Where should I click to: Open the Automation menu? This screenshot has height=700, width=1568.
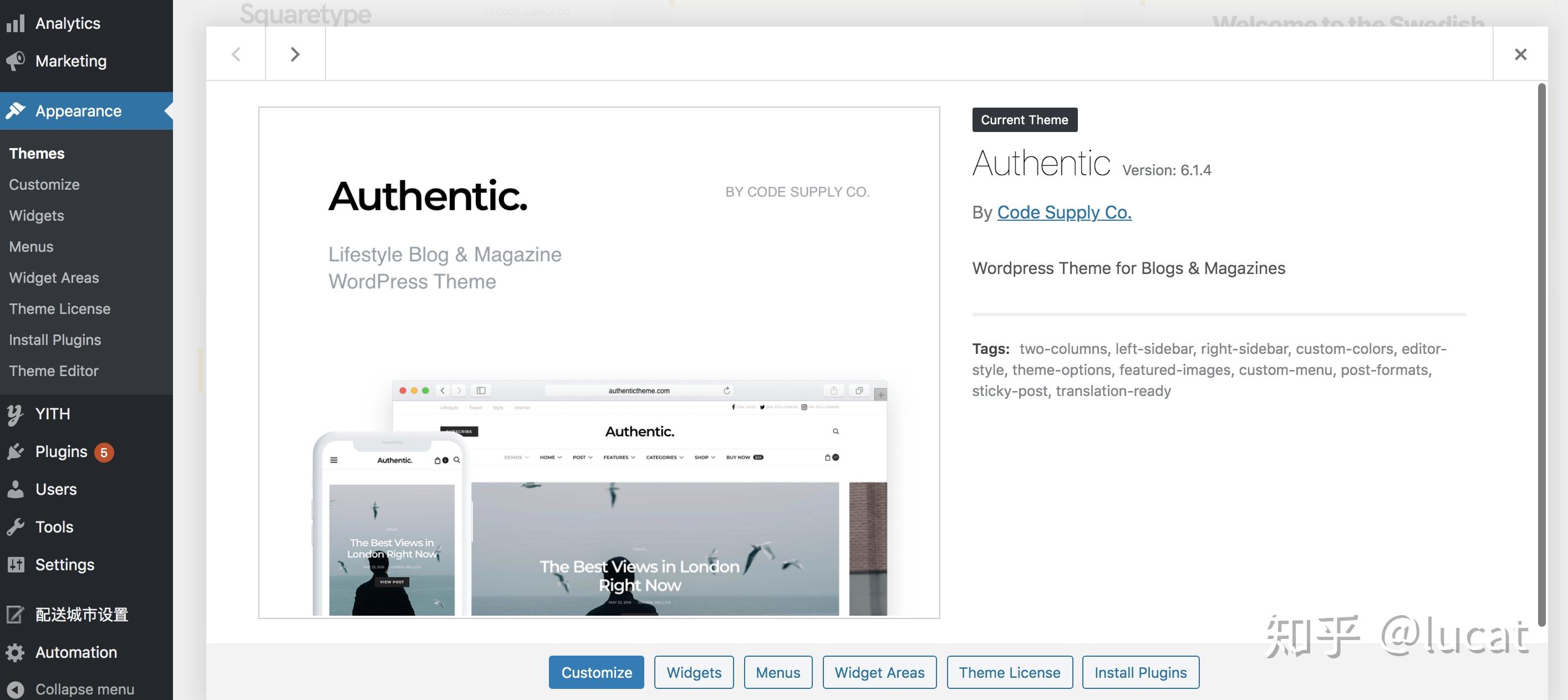pos(86,652)
